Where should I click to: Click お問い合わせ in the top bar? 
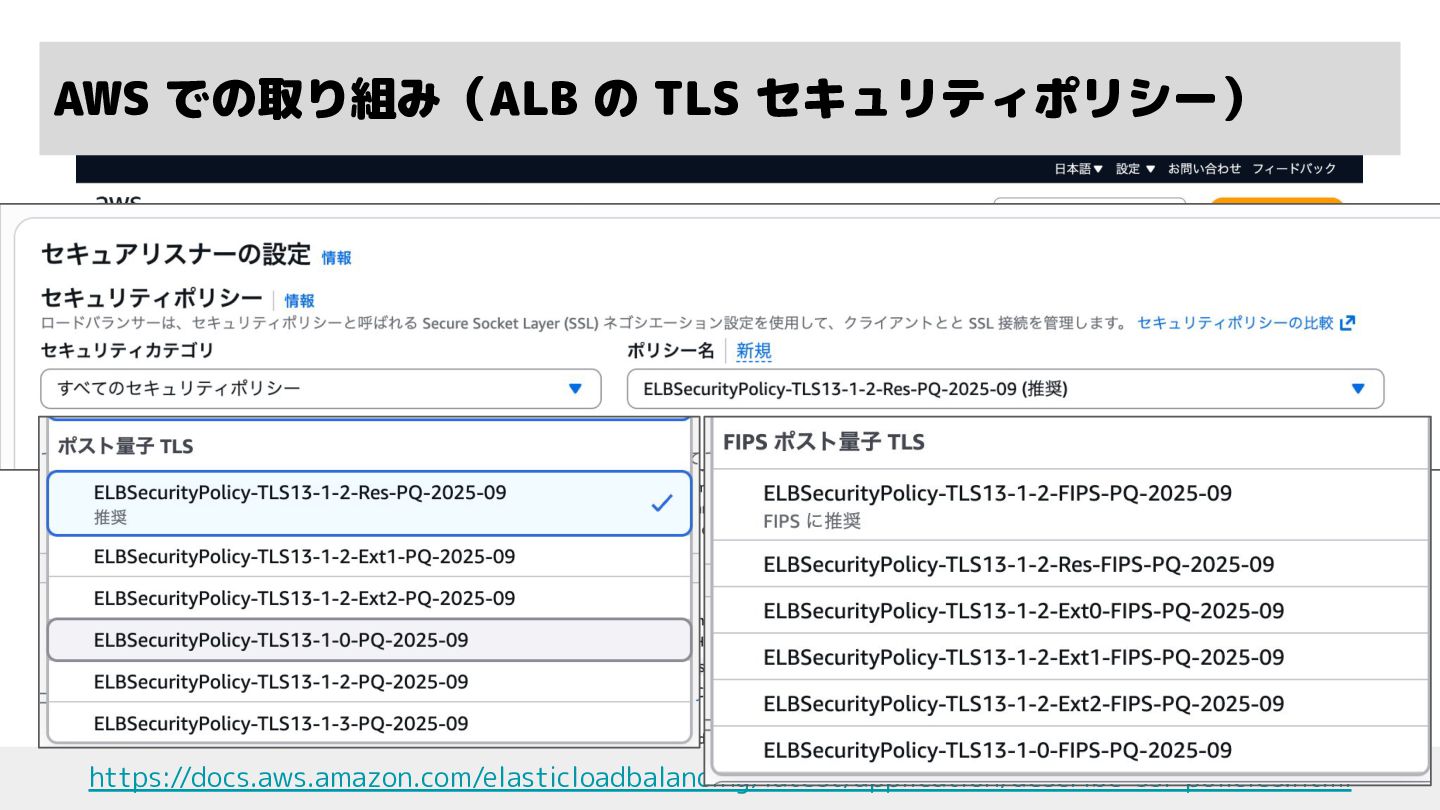pyautogui.click(x=1204, y=169)
